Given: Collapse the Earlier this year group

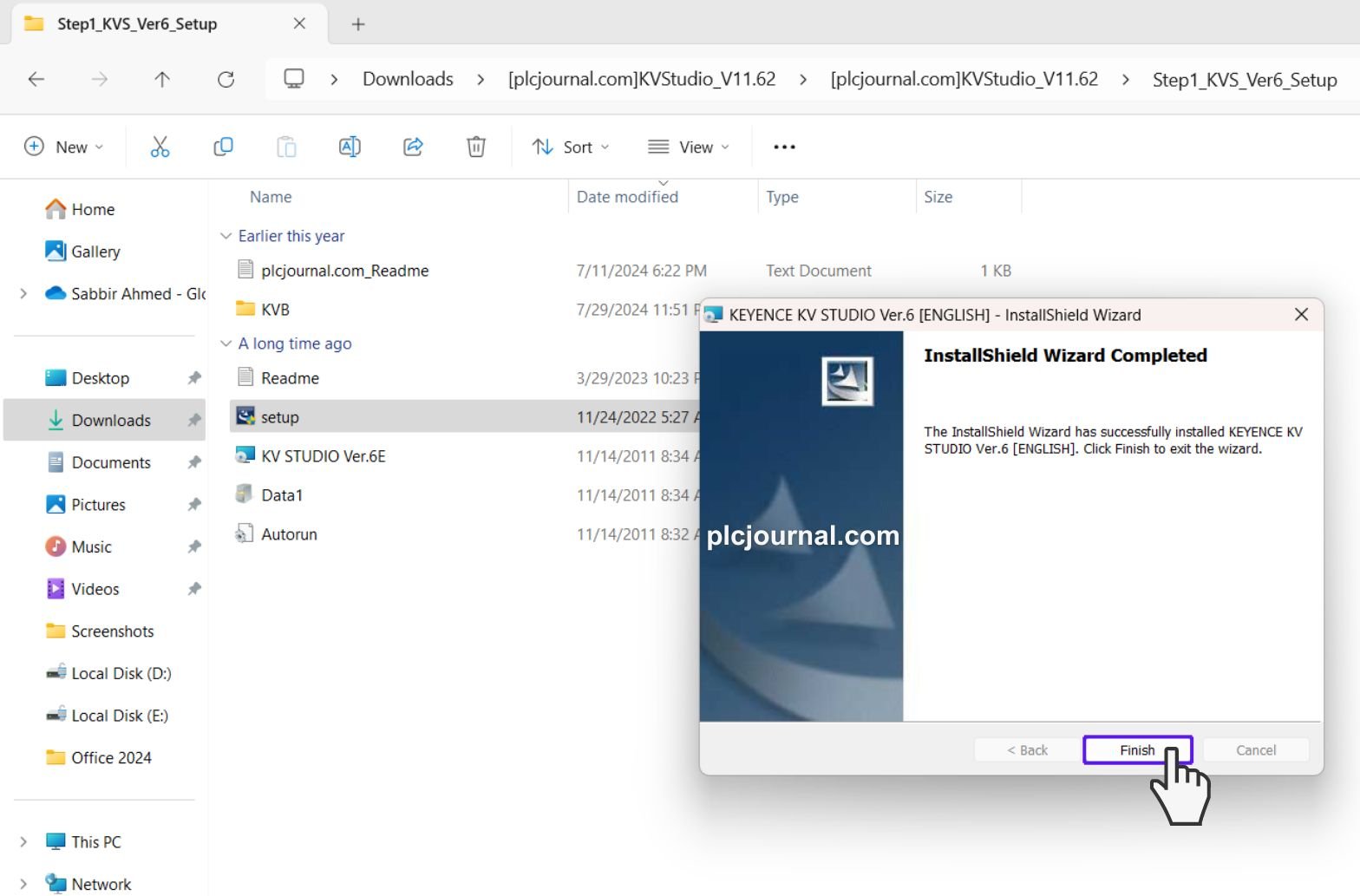Looking at the screenshot, I should (226, 236).
